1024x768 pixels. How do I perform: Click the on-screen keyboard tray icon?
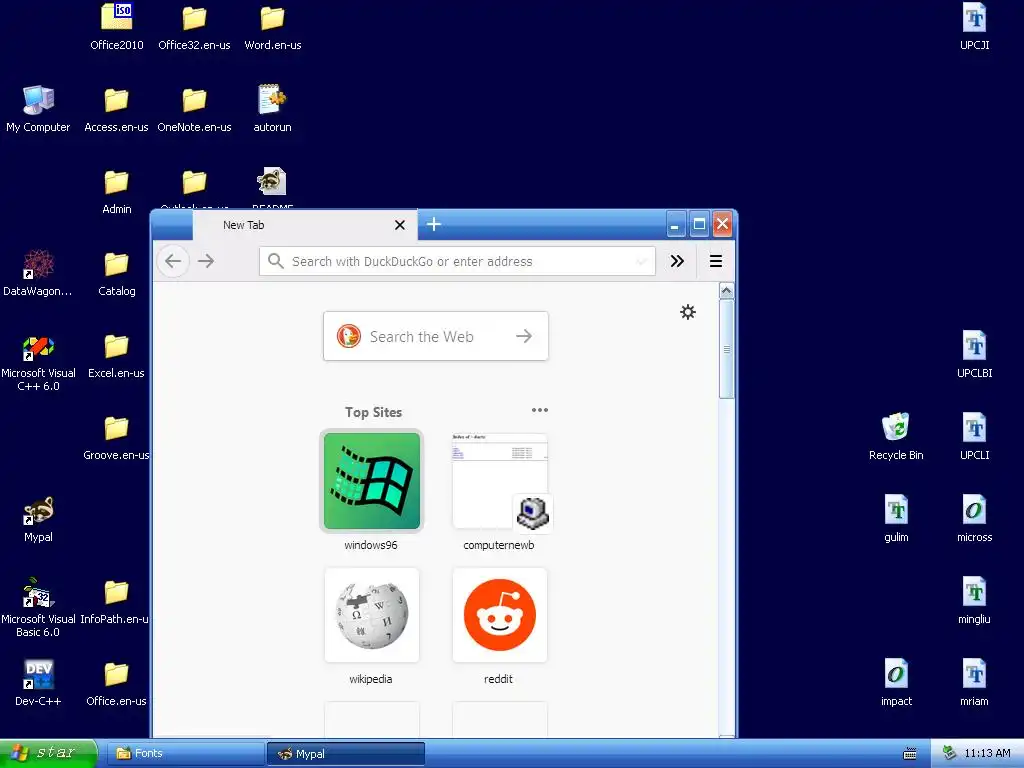[x=910, y=754]
